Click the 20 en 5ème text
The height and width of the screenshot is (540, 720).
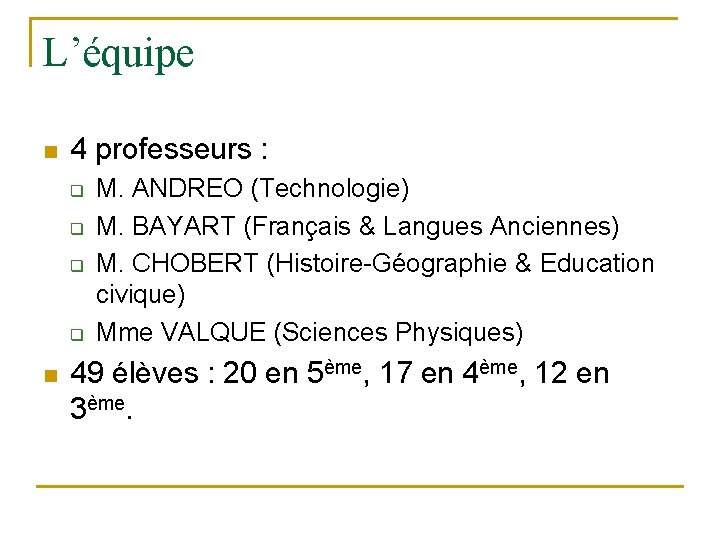[x=292, y=372]
